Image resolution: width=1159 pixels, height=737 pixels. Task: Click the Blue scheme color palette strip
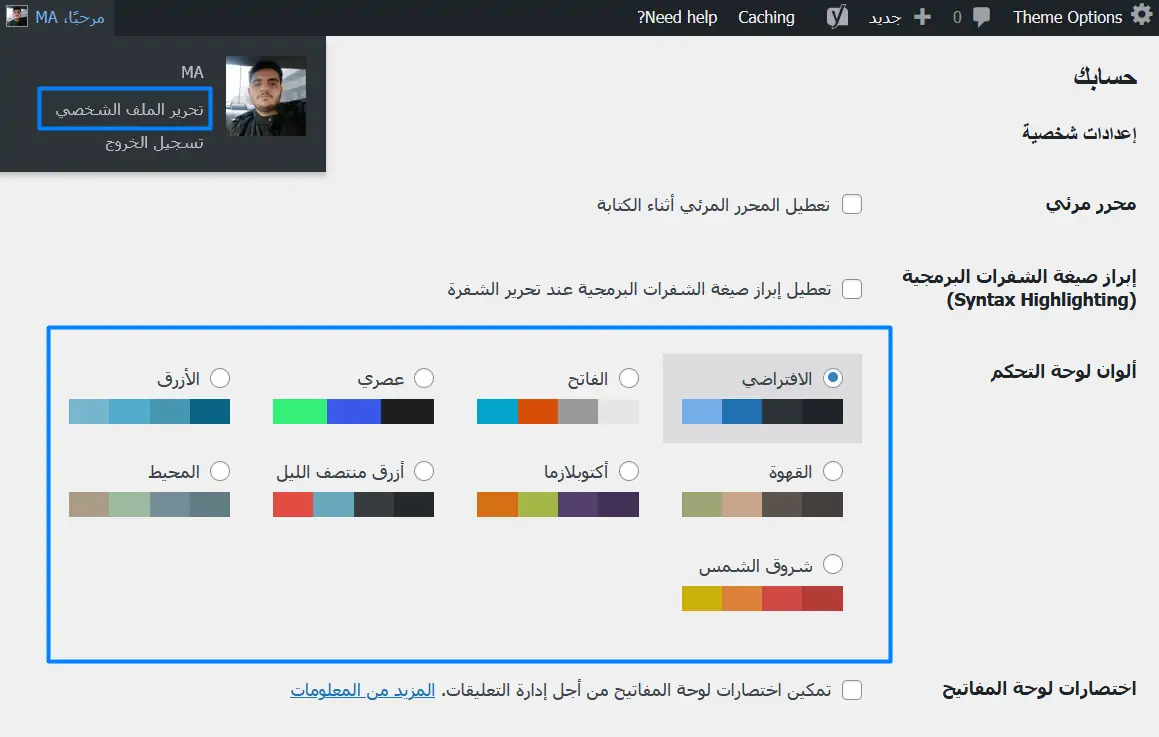(149, 411)
